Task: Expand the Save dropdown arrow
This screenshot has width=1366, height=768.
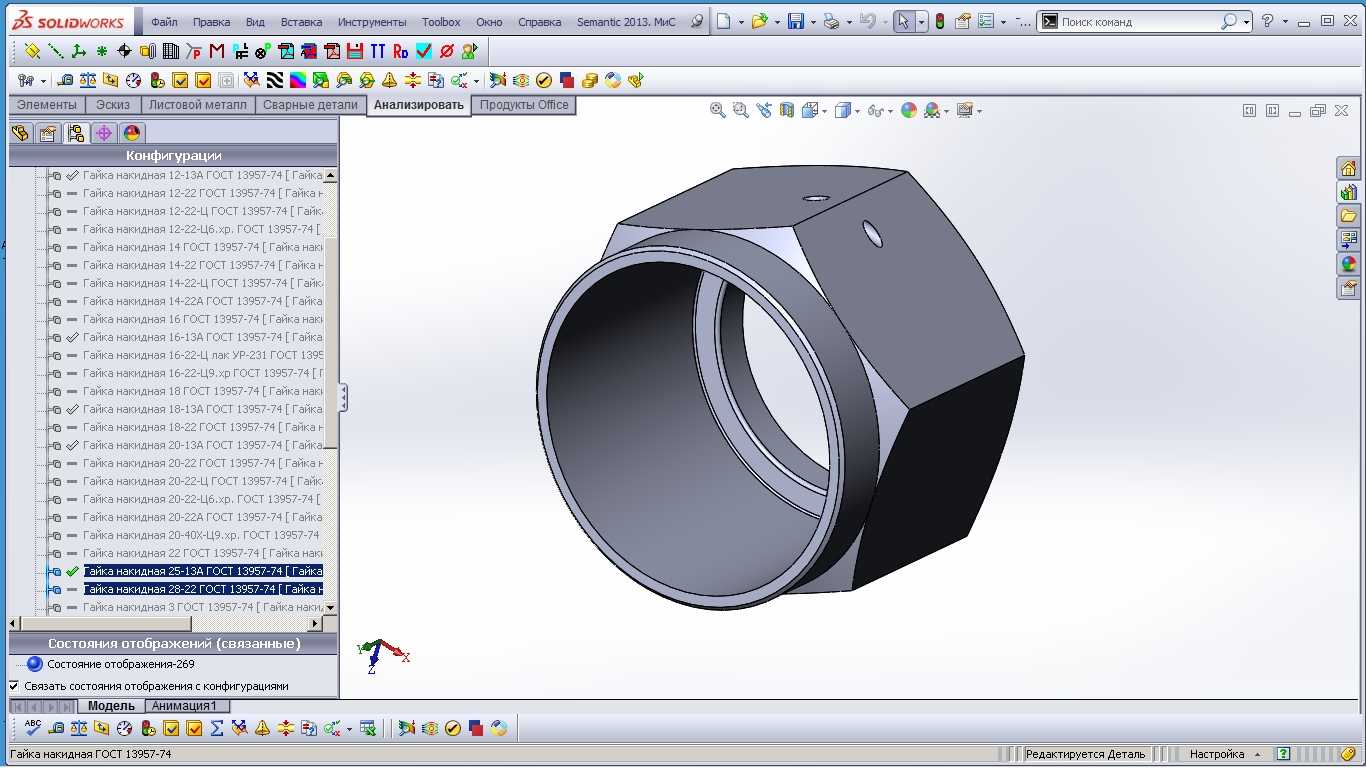Action: coord(812,22)
